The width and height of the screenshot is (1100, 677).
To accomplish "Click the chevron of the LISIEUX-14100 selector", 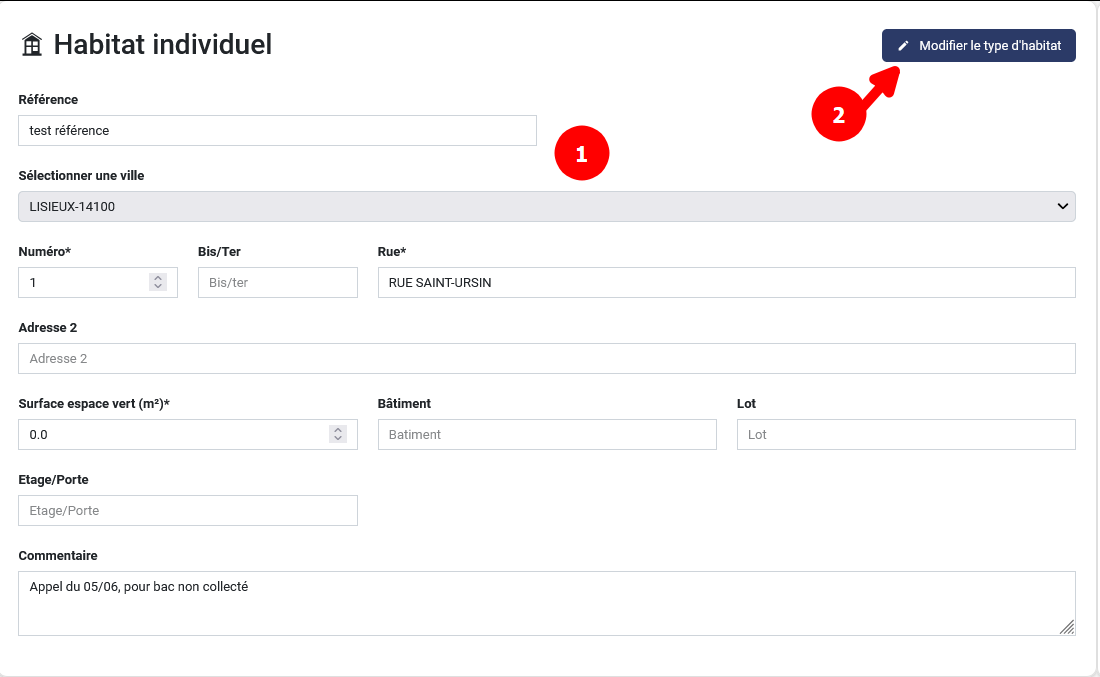I will point(1062,206).
